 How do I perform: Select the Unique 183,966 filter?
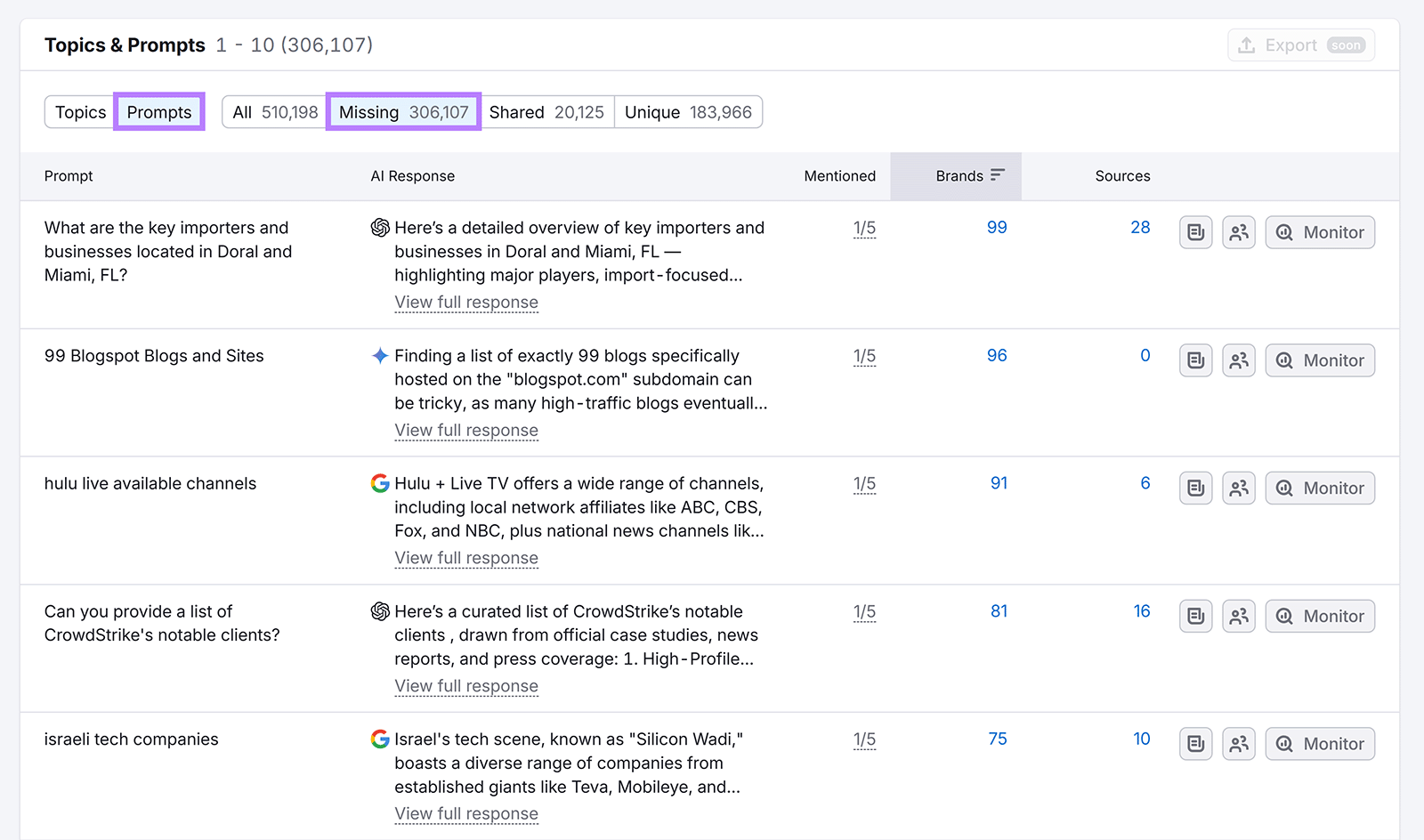click(687, 112)
